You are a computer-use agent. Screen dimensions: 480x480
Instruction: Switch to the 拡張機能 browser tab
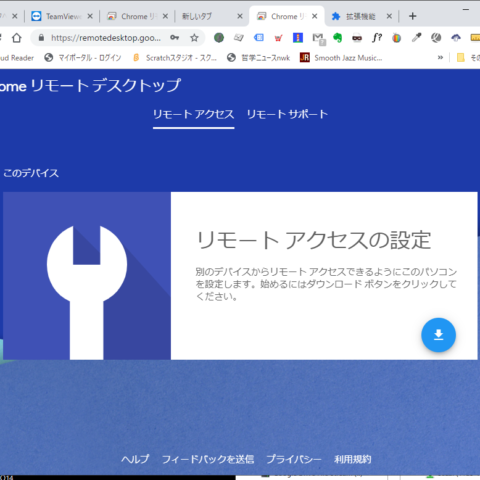pyautogui.click(x=362, y=16)
